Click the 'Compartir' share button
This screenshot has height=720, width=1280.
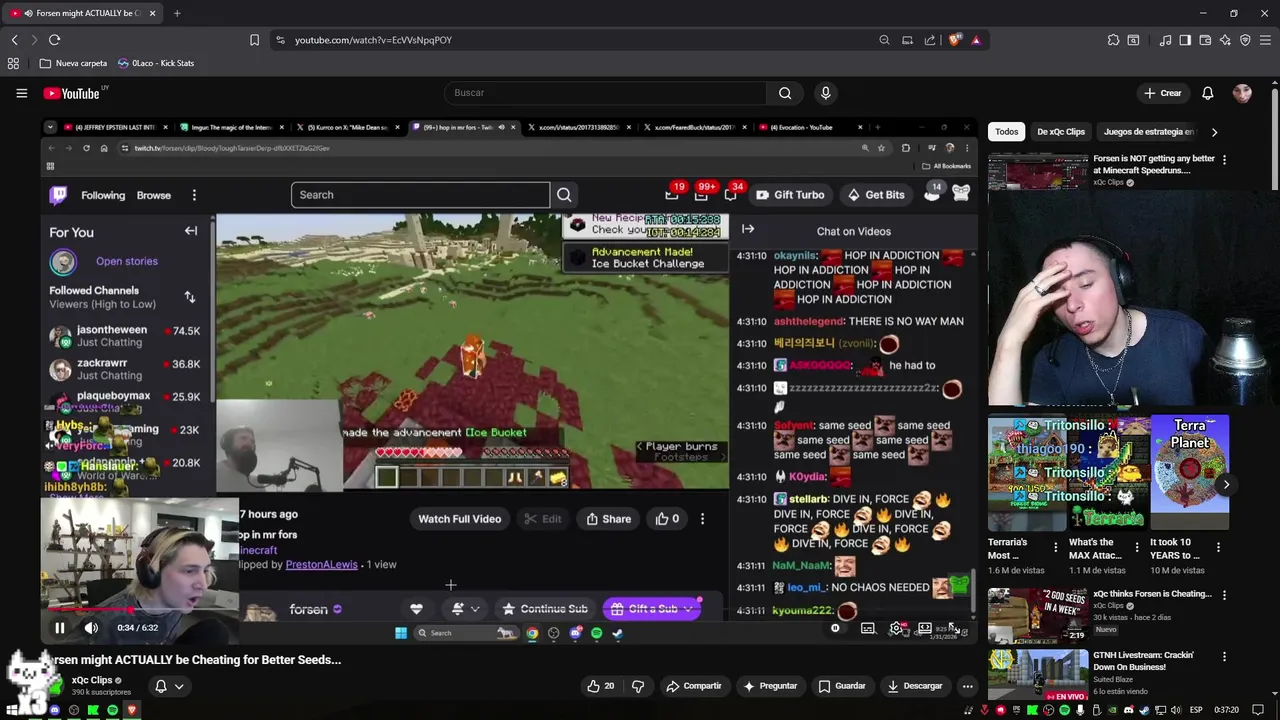tap(693, 686)
